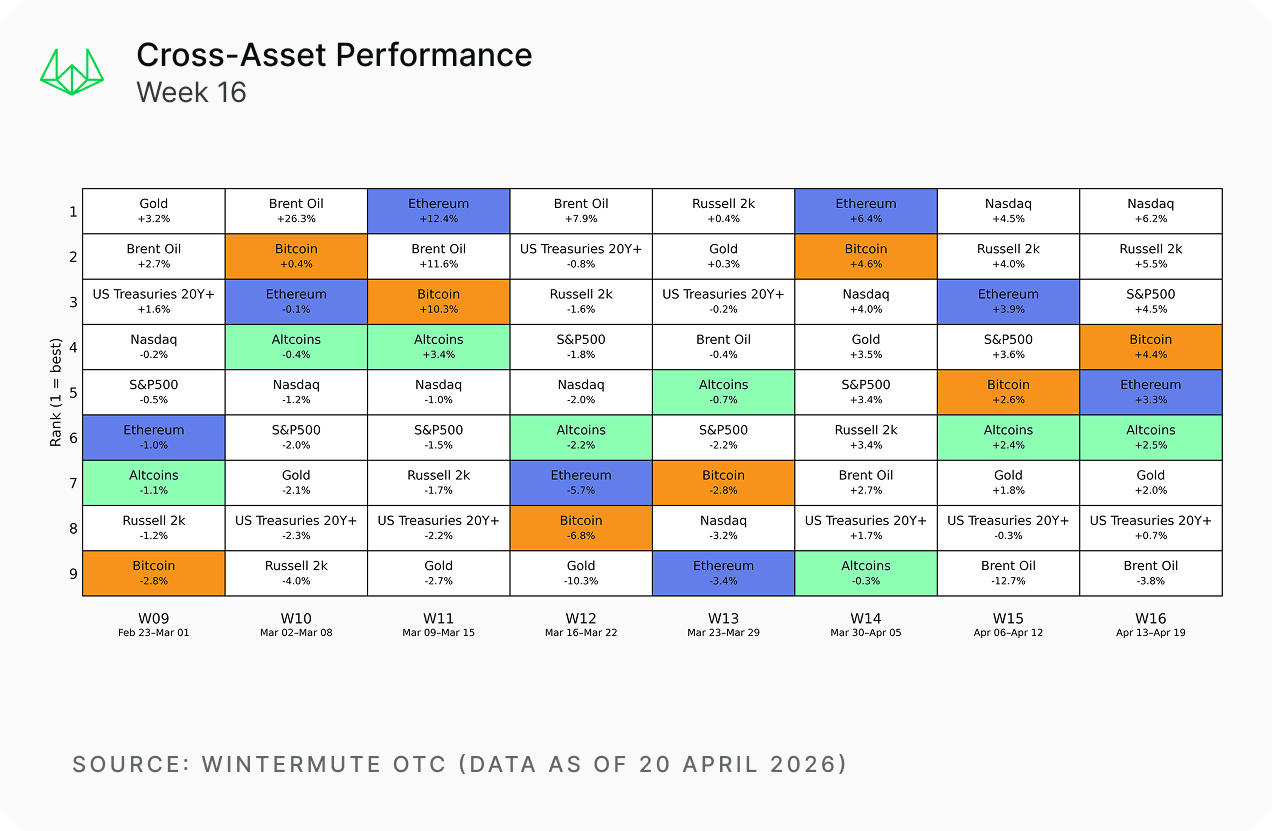This screenshot has height=831, width=1272.
Task: Click the Brent Oil -12.7% cell
Action: [1008, 573]
